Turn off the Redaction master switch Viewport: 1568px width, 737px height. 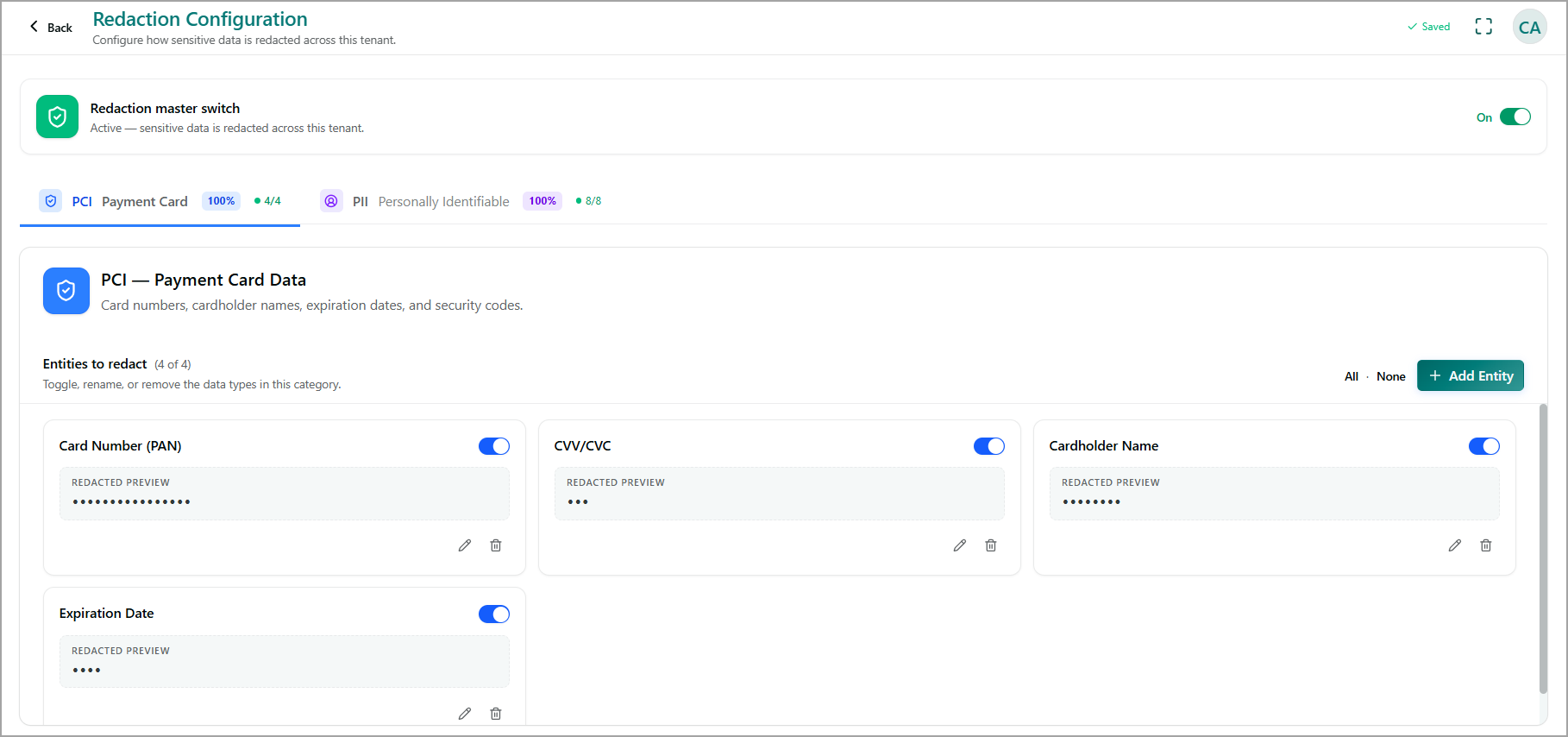pyautogui.click(x=1515, y=117)
